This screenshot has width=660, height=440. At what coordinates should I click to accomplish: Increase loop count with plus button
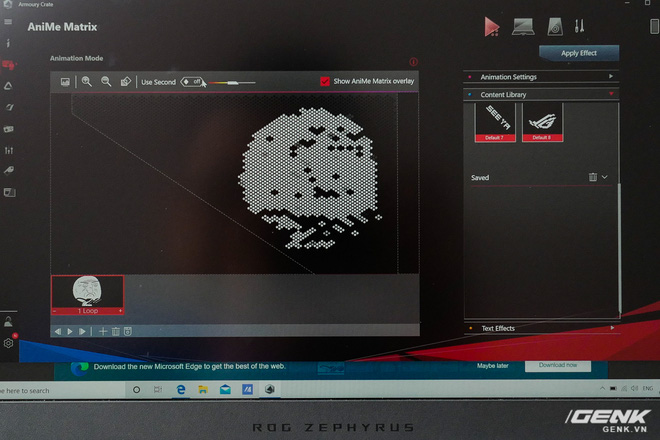[120, 311]
